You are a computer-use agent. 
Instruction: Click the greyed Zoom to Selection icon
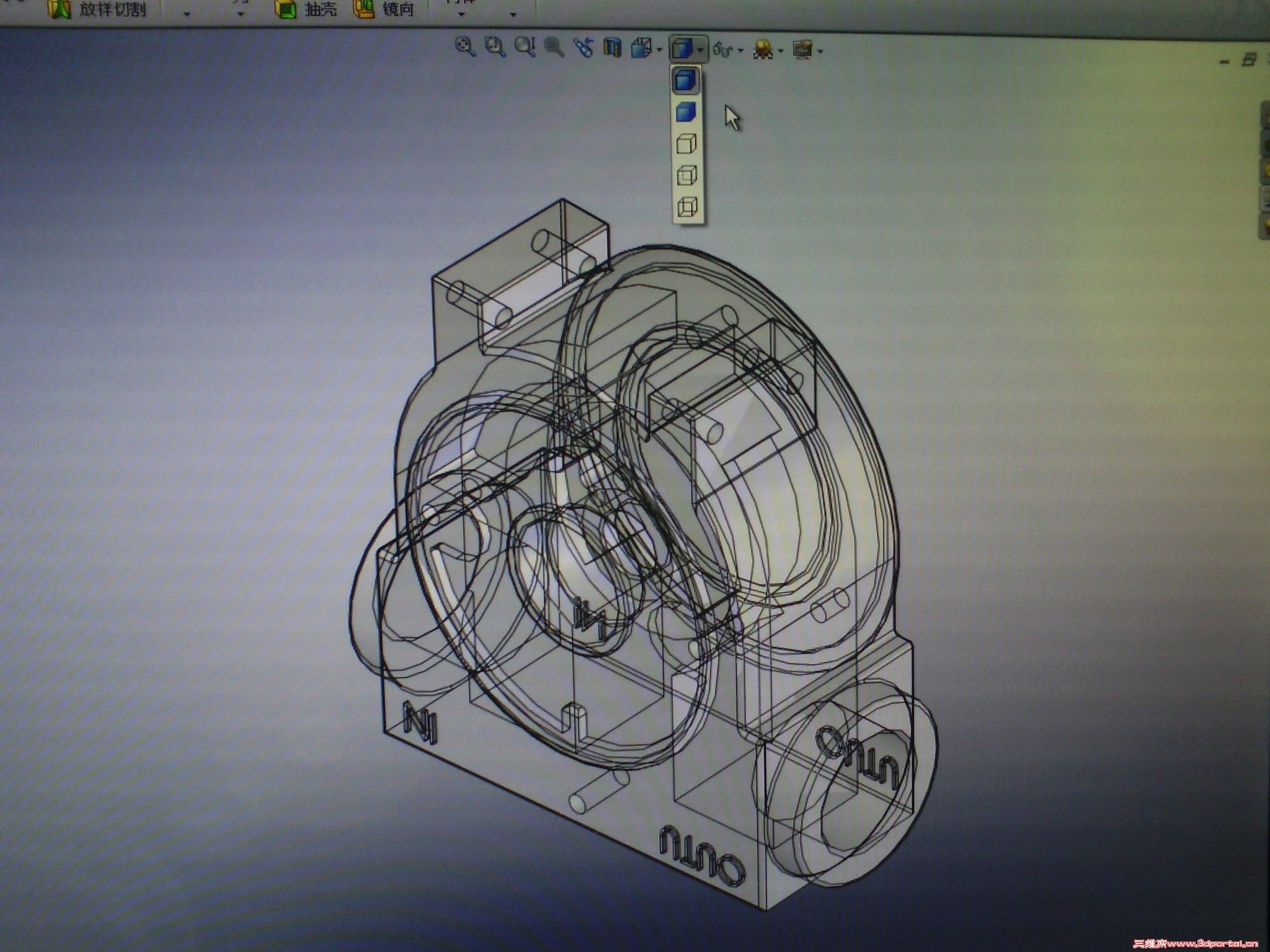coord(554,47)
